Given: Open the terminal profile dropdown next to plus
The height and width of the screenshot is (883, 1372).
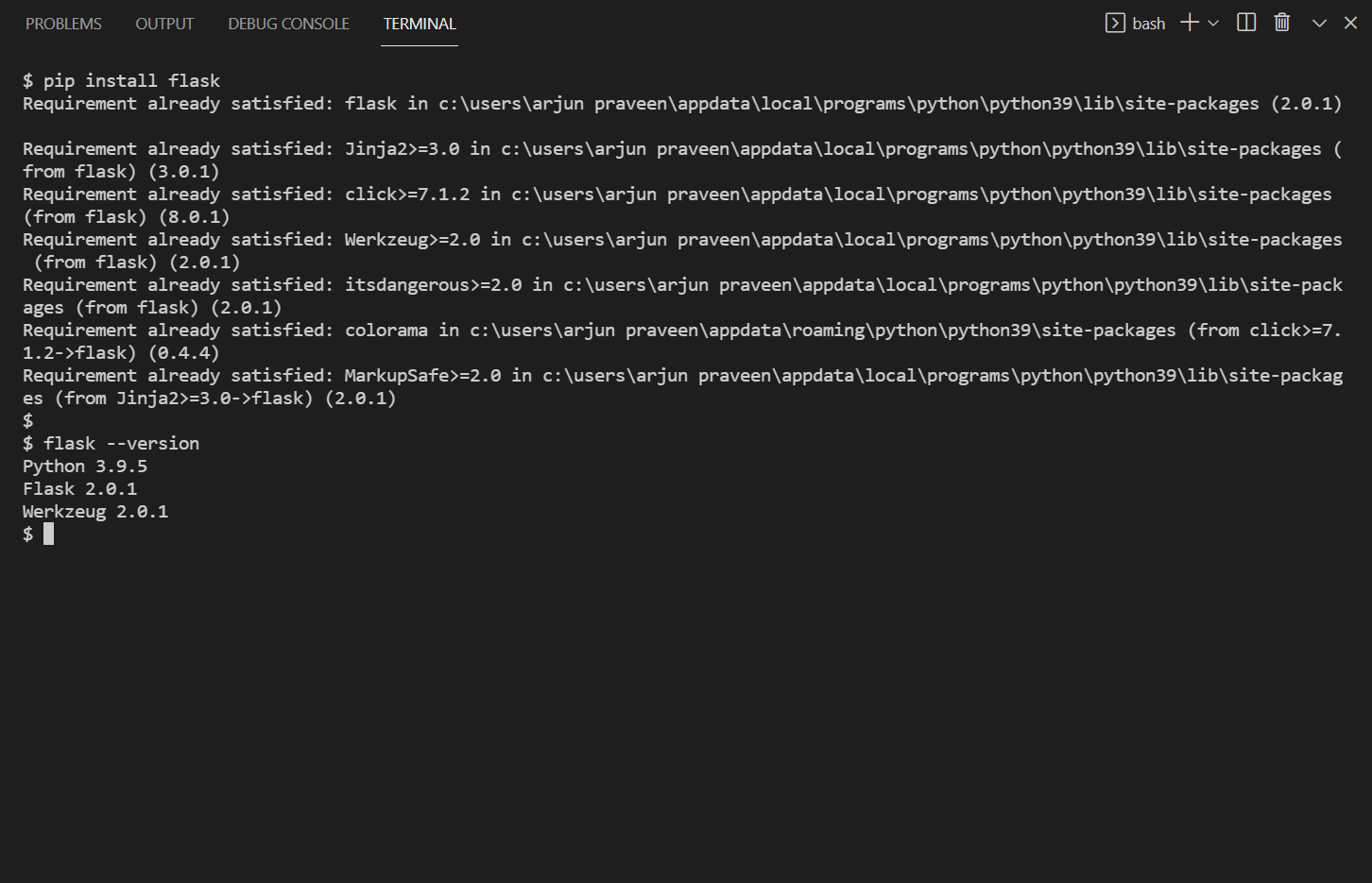Looking at the screenshot, I should point(1212,22).
